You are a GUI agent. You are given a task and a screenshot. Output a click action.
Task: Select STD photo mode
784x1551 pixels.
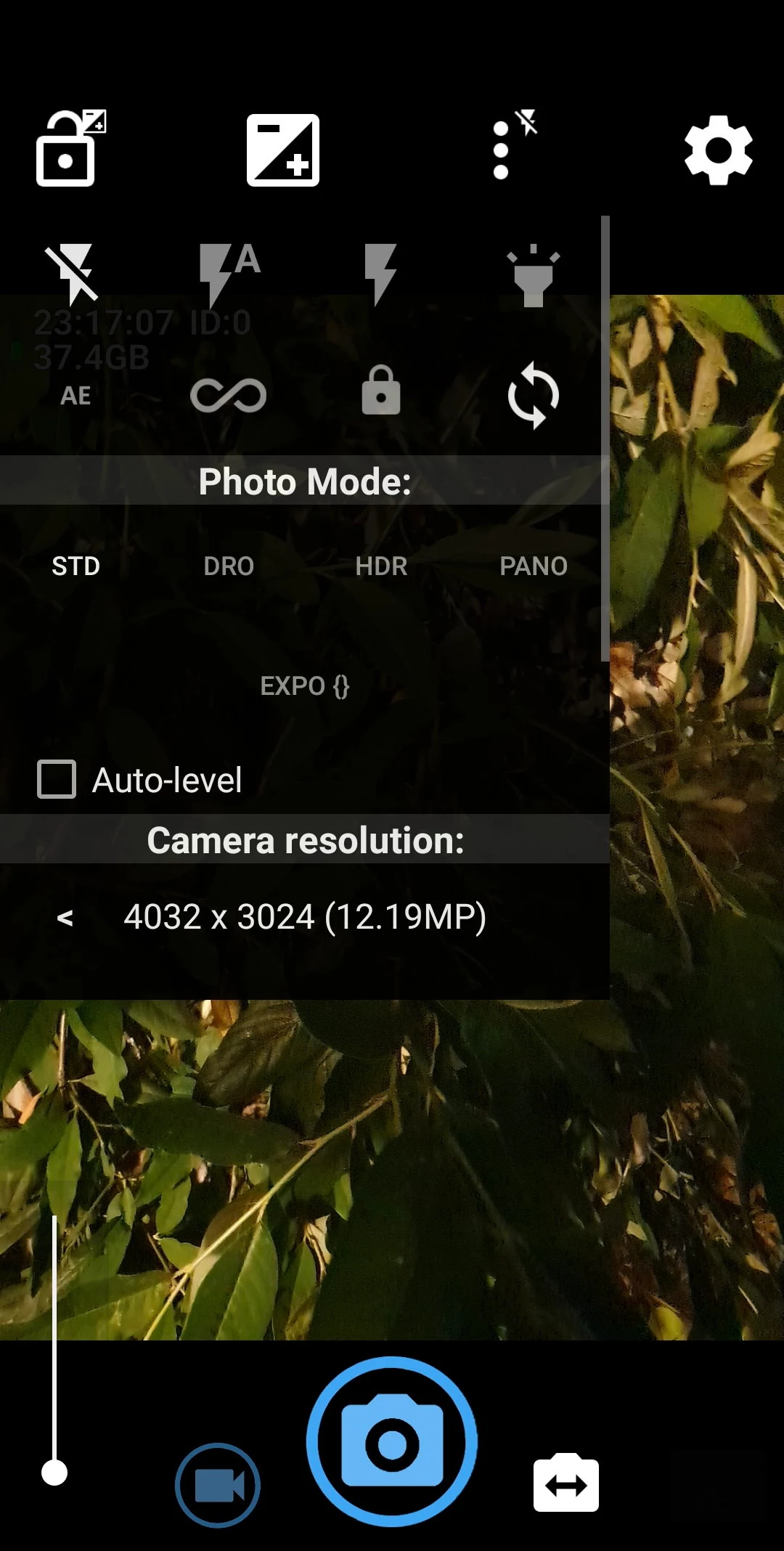[x=75, y=566]
